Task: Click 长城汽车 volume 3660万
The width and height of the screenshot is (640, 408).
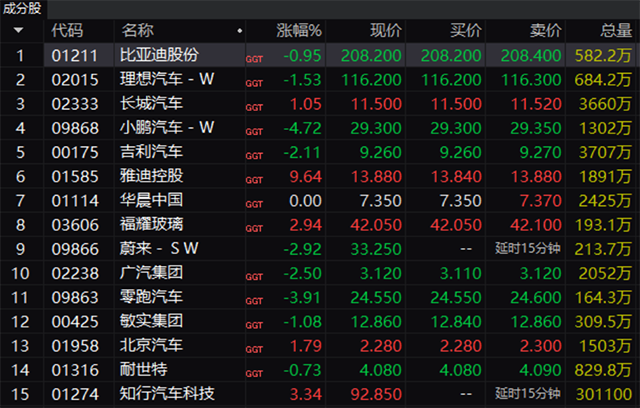Action: (x=605, y=104)
